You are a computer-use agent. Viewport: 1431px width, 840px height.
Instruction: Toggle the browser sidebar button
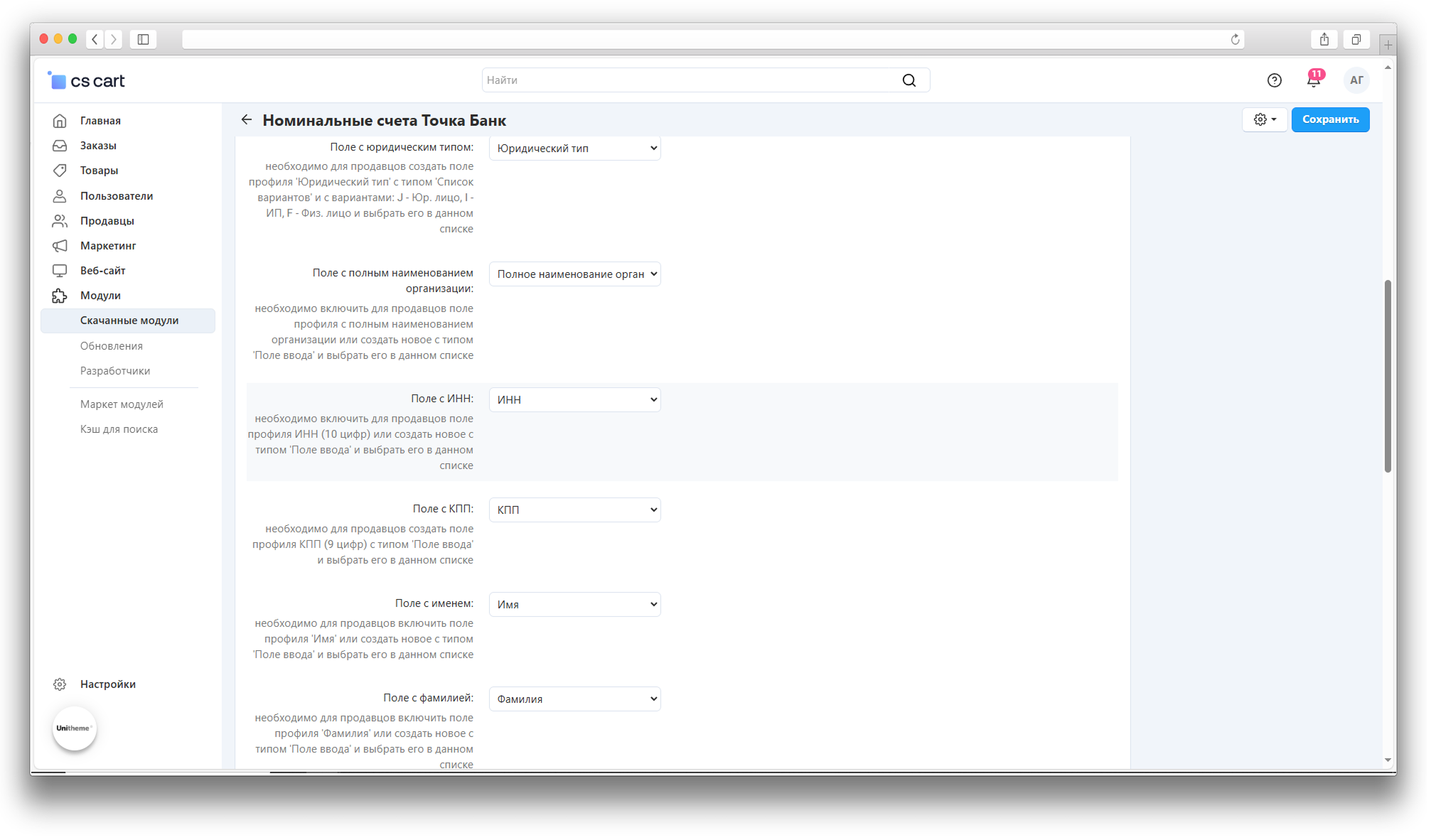click(x=143, y=39)
